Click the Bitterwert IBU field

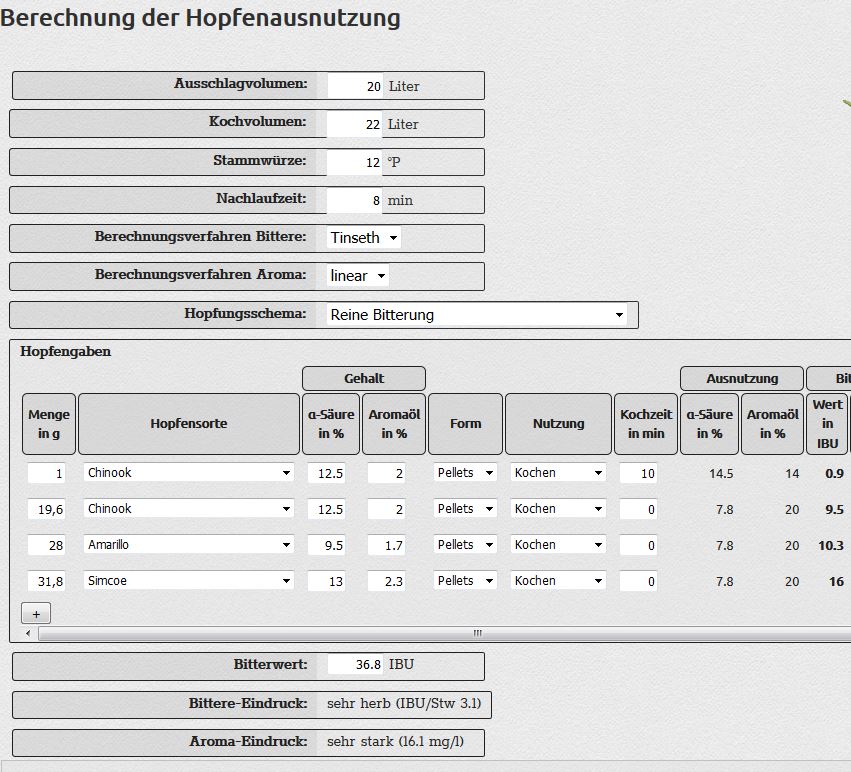click(x=355, y=665)
